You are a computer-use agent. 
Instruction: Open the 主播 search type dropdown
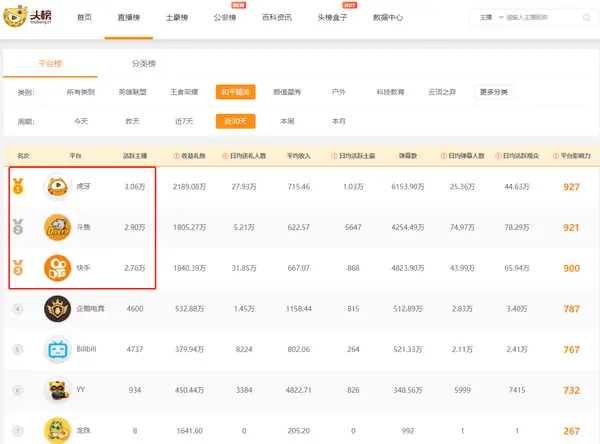pyautogui.click(x=491, y=18)
